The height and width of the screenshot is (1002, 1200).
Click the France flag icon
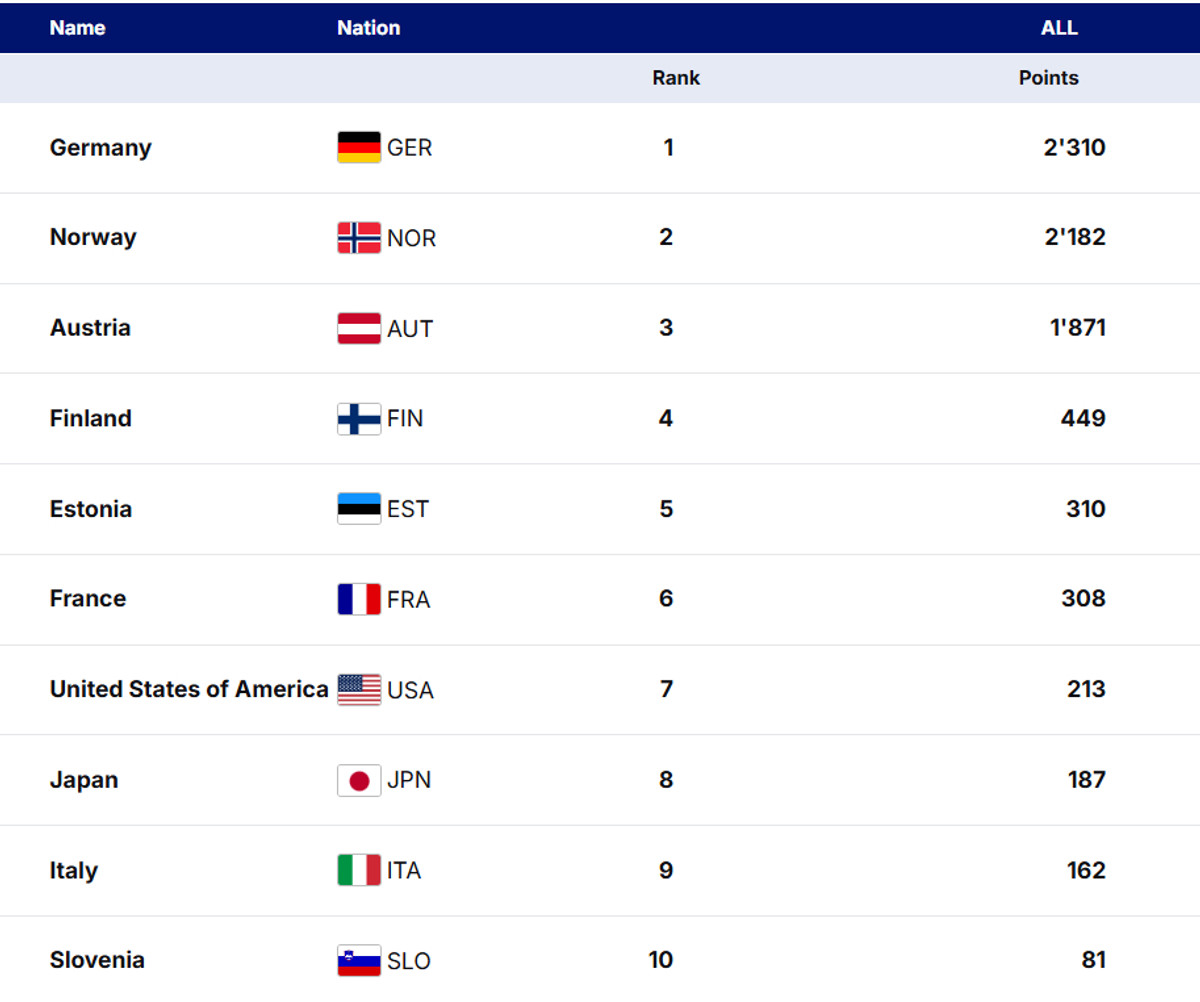point(359,599)
